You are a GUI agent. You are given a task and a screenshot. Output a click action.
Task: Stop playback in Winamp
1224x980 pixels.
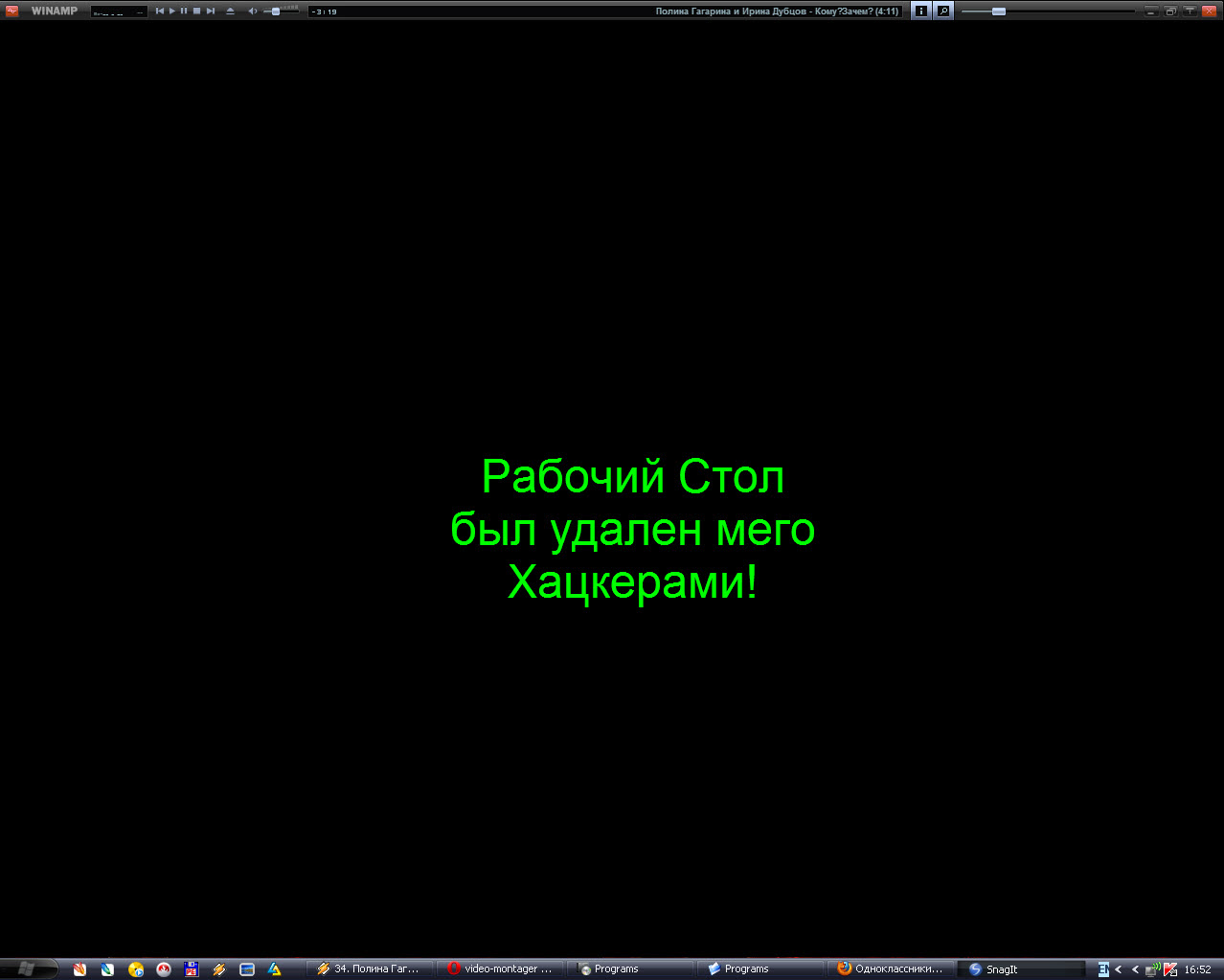click(196, 11)
